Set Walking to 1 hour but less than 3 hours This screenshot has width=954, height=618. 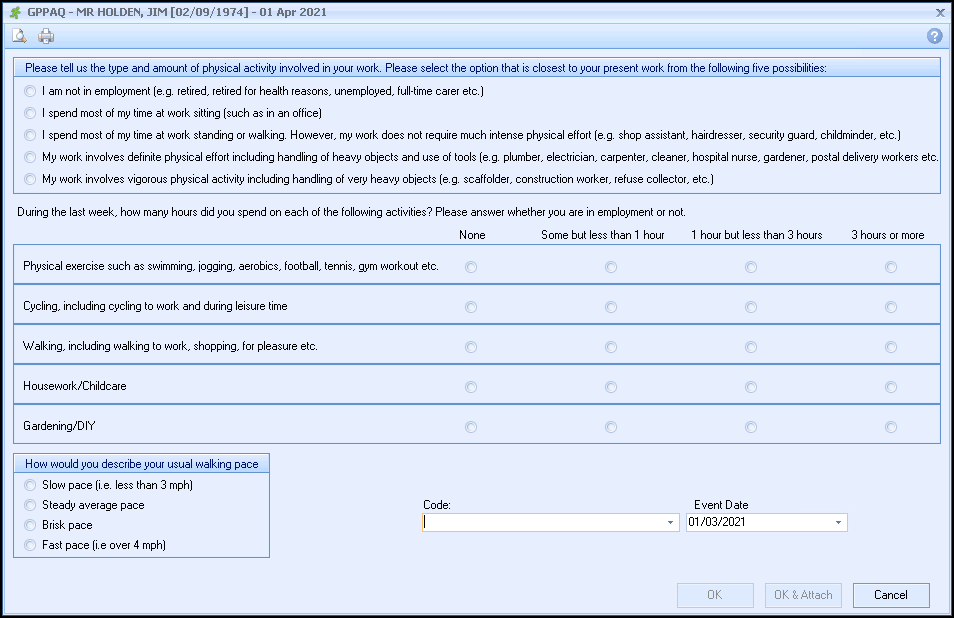750,347
